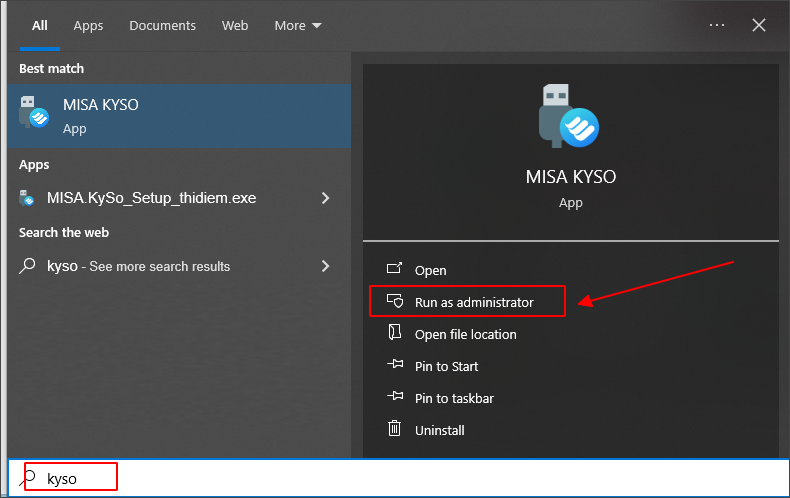This screenshot has height=498, width=790.
Task: Choose Run as administrator for MISA KYSO
Action: click(x=474, y=302)
